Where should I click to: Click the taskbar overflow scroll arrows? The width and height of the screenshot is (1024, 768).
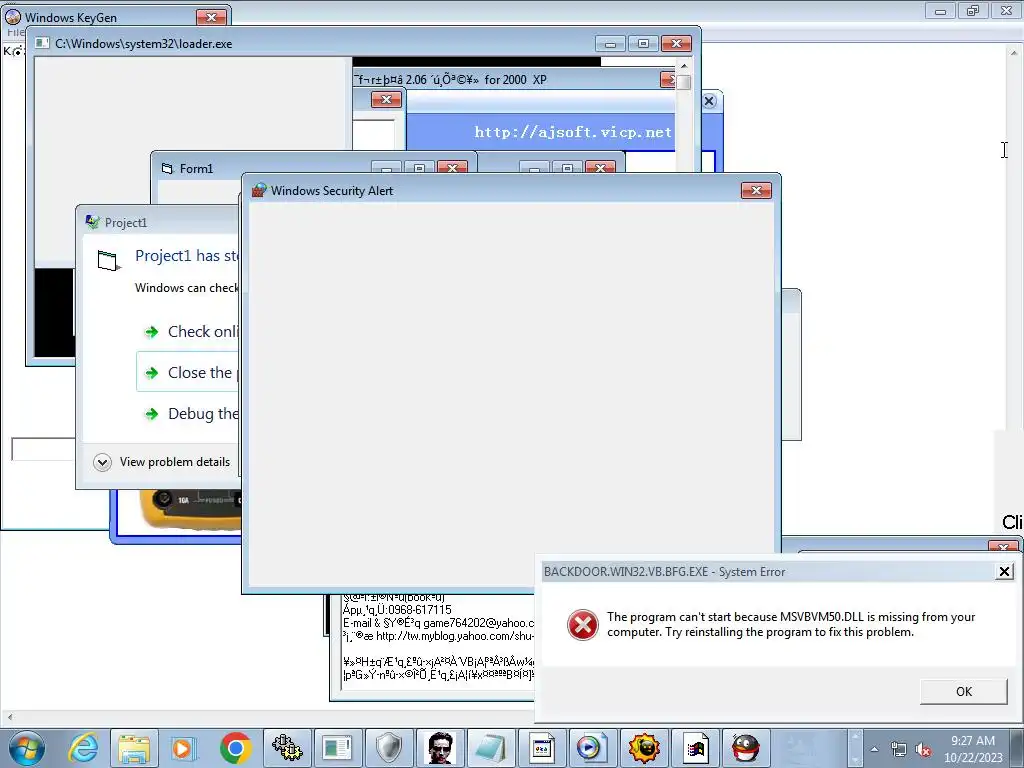(x=856, y=748)
